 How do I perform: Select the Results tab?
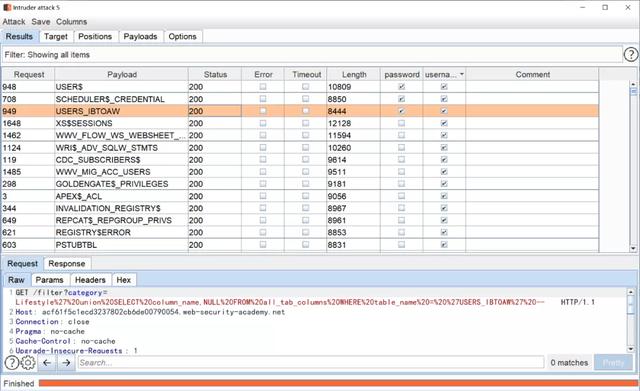(x=19, y=36)
